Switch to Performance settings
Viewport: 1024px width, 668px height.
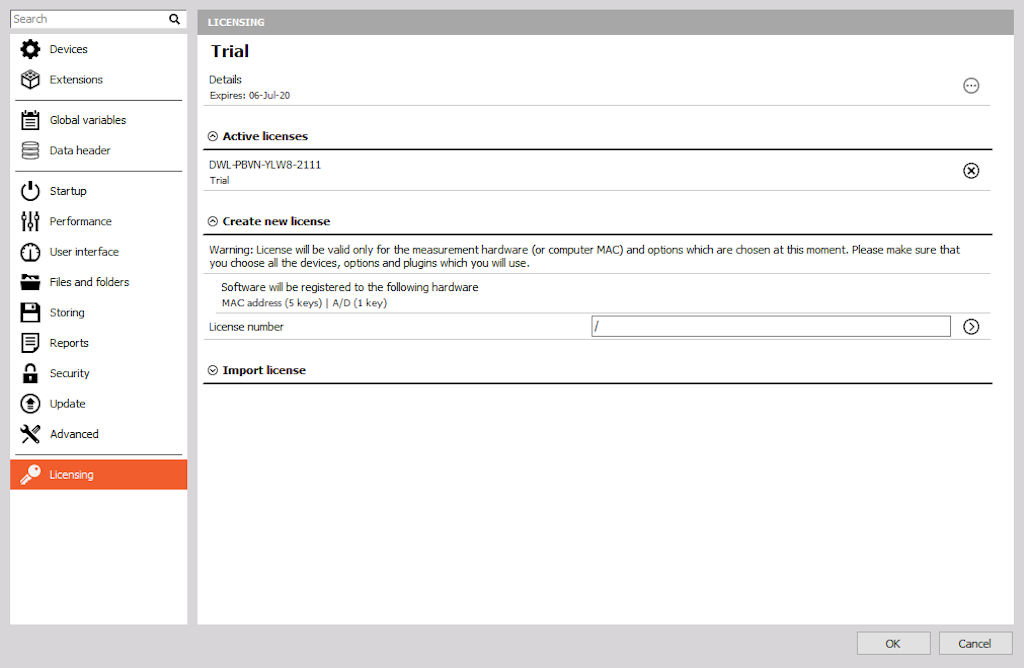tap(81, 221)
